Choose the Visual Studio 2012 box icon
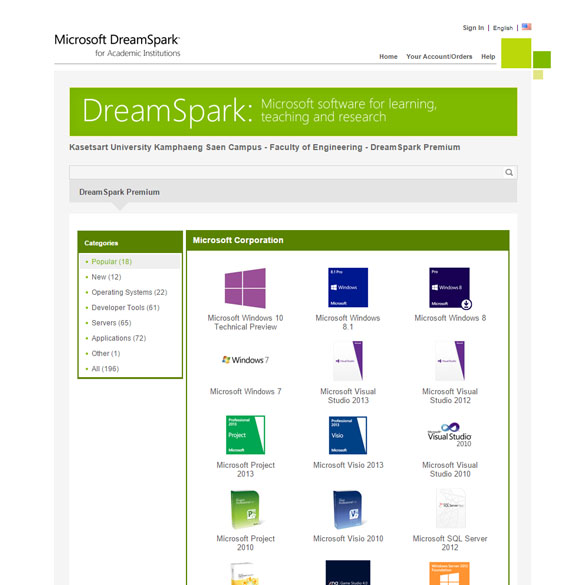 [450, 361]
